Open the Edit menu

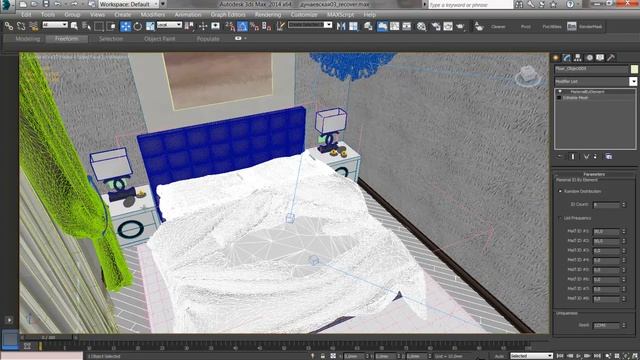[x=26, y=14]
